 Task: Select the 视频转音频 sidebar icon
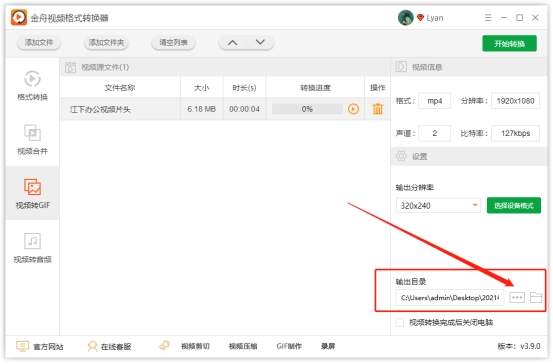click(x=32, y=241)
